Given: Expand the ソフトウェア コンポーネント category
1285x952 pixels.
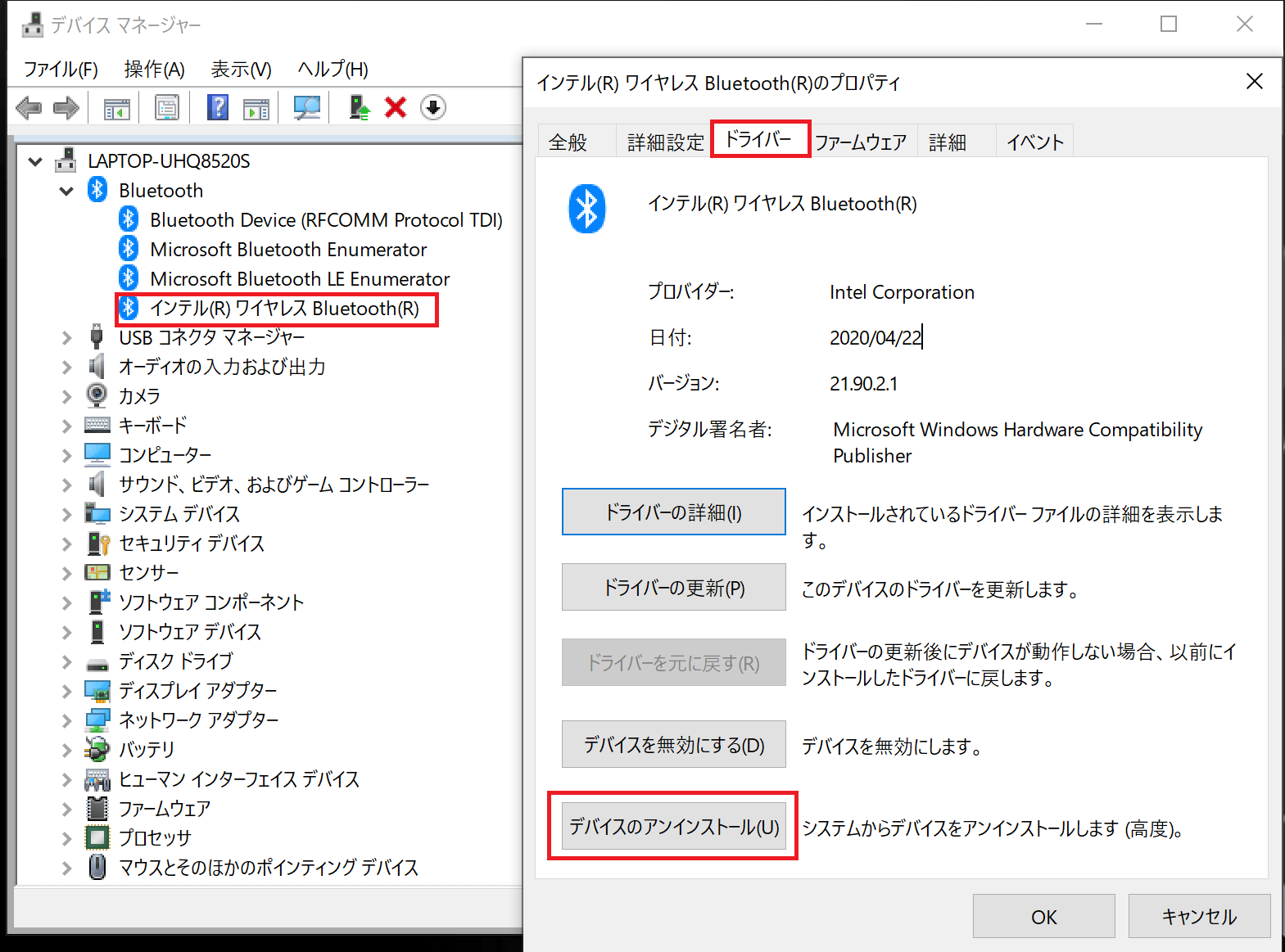Looking at the screenshot, I should (66, 603).
